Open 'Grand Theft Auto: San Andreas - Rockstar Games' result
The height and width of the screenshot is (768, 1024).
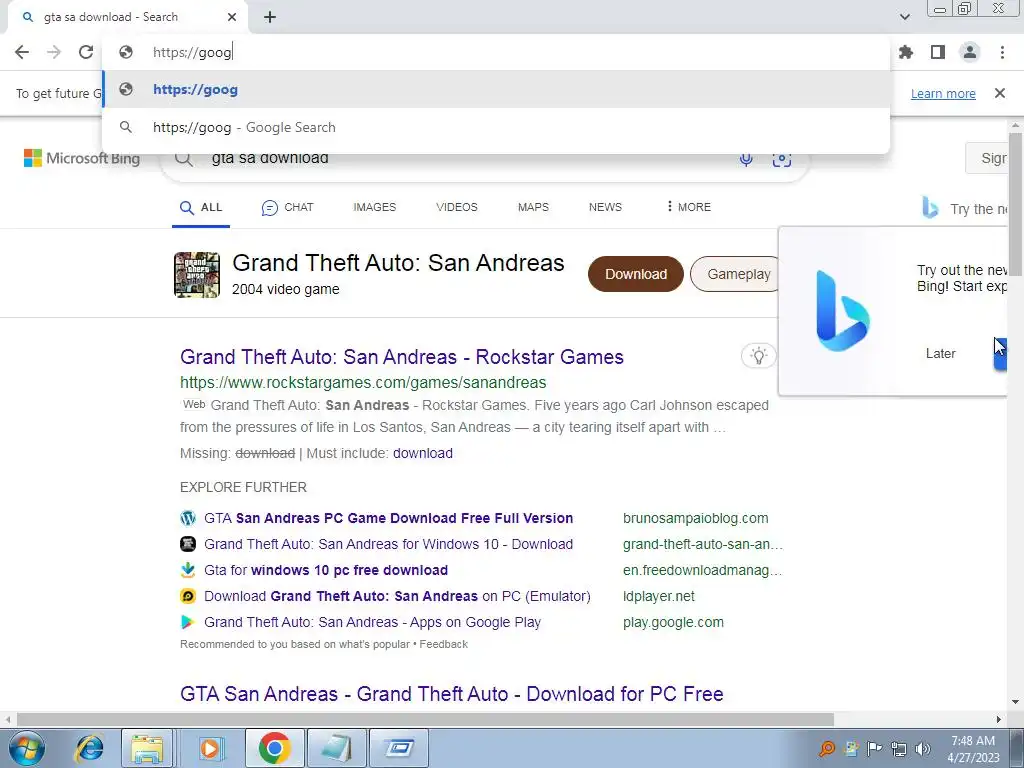[x=402, y=357]
